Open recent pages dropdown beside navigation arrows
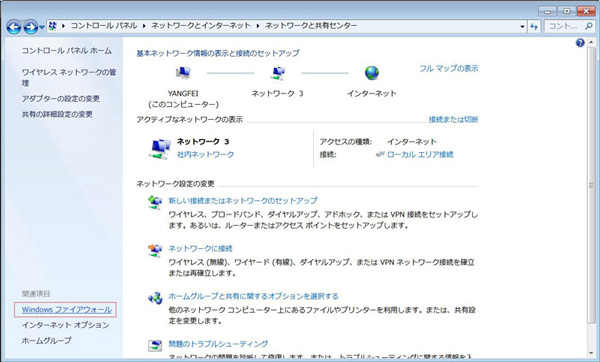This screenshot has width=600, height=362. tap(42, 27)
